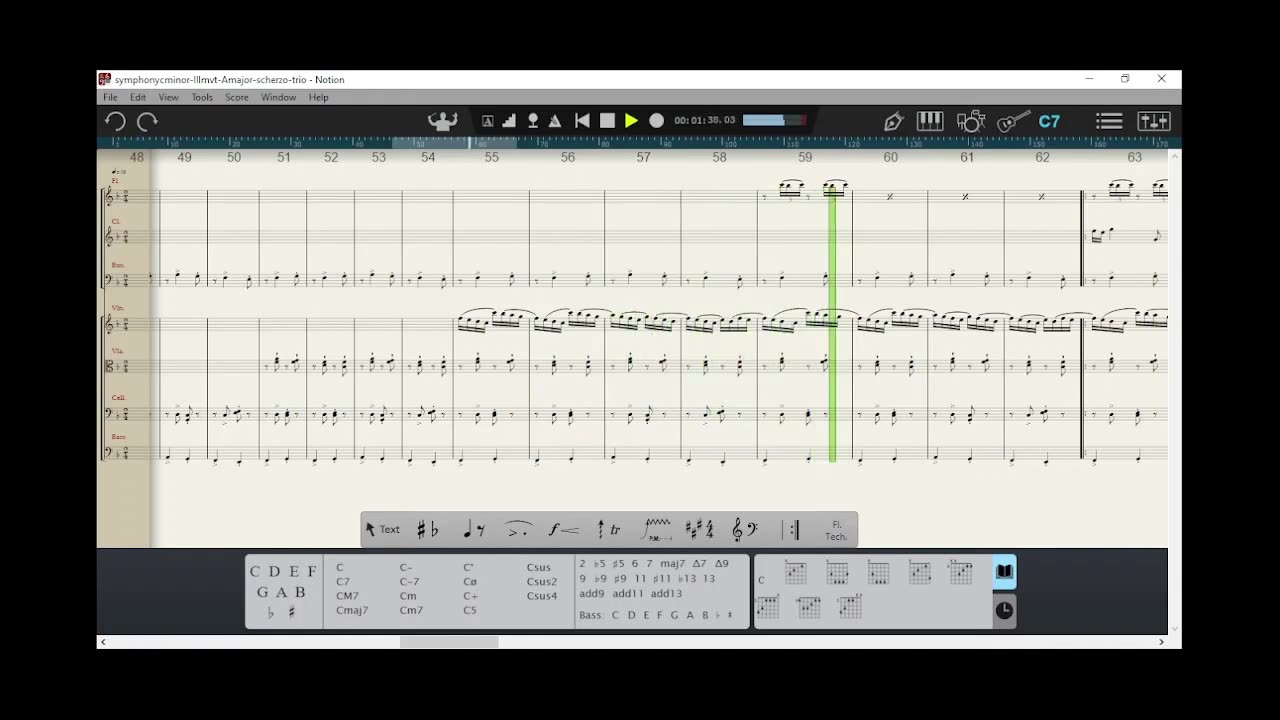Open the mixer
Viewport: 1280px width, 720px height.
coord(1154,121)
